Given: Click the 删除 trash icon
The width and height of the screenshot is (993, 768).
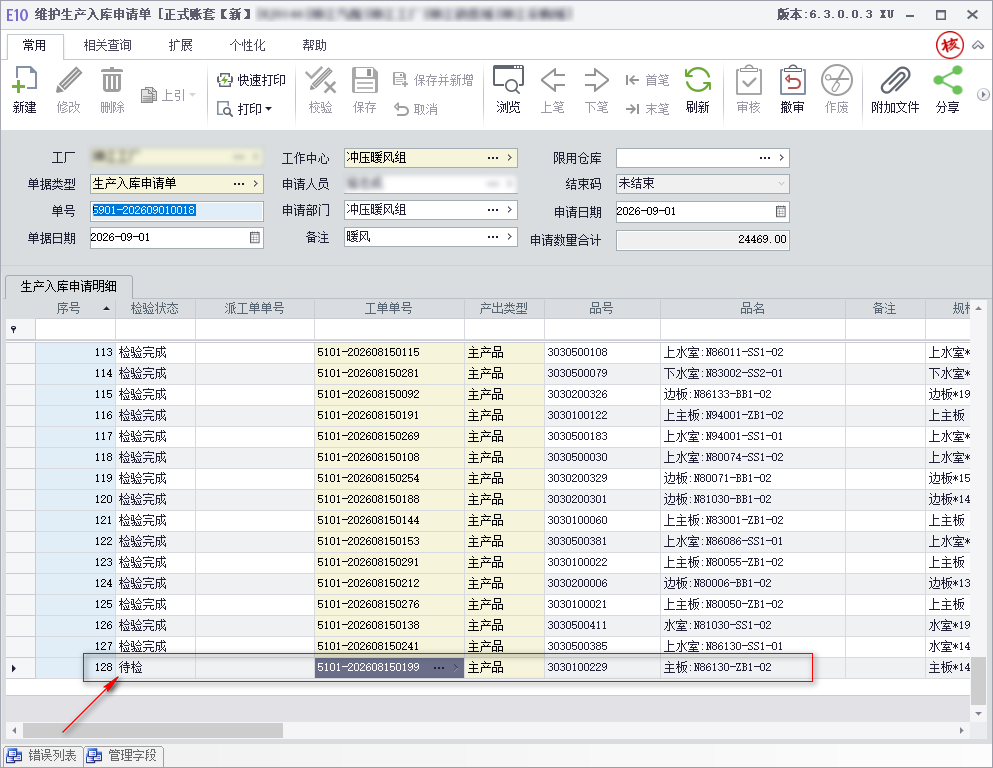Looking at the screenshot, I should click(x=112, y=89).
